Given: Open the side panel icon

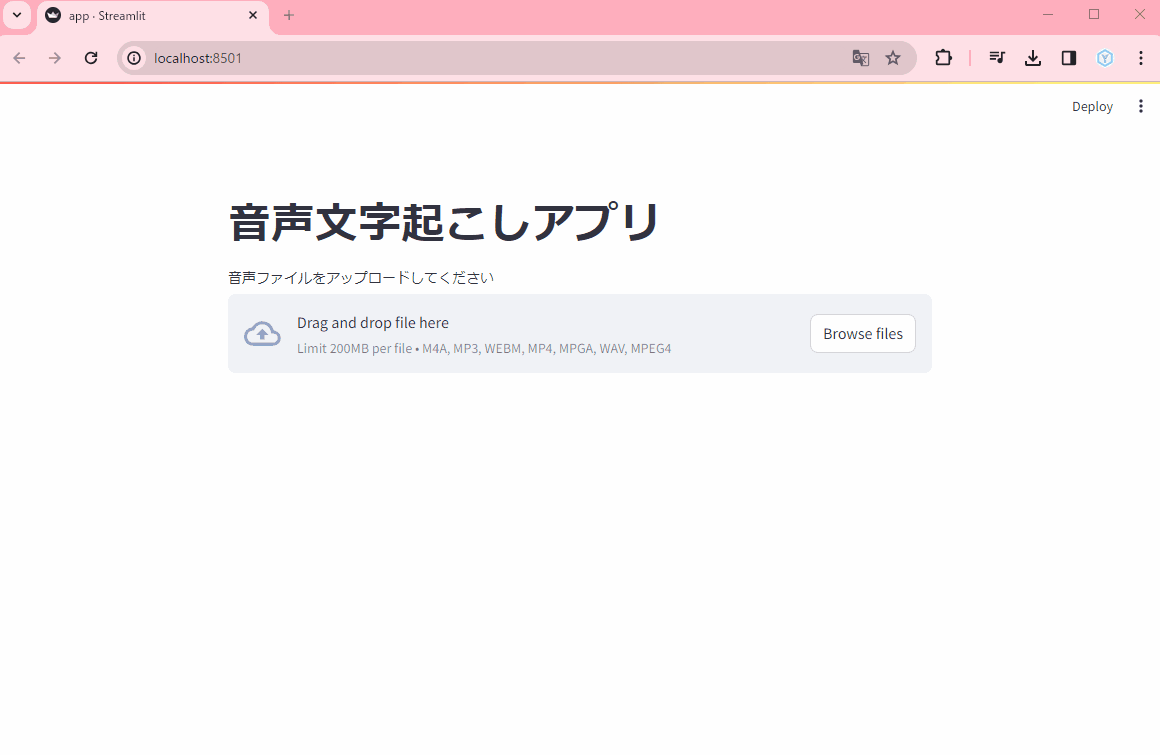Looking at the screenshot, I should tap(1068, 58).
